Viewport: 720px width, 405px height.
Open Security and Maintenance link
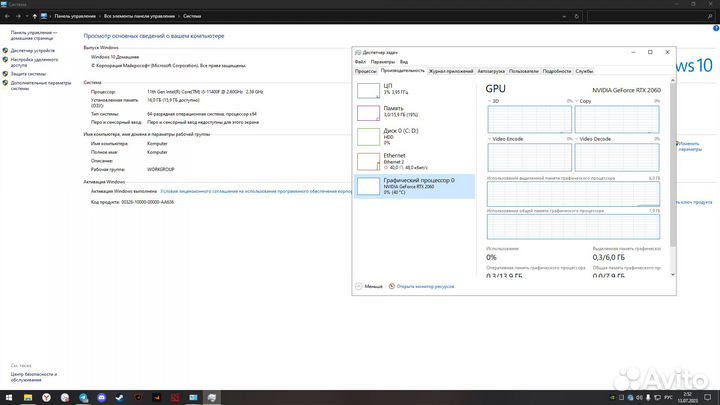[34, 377]
